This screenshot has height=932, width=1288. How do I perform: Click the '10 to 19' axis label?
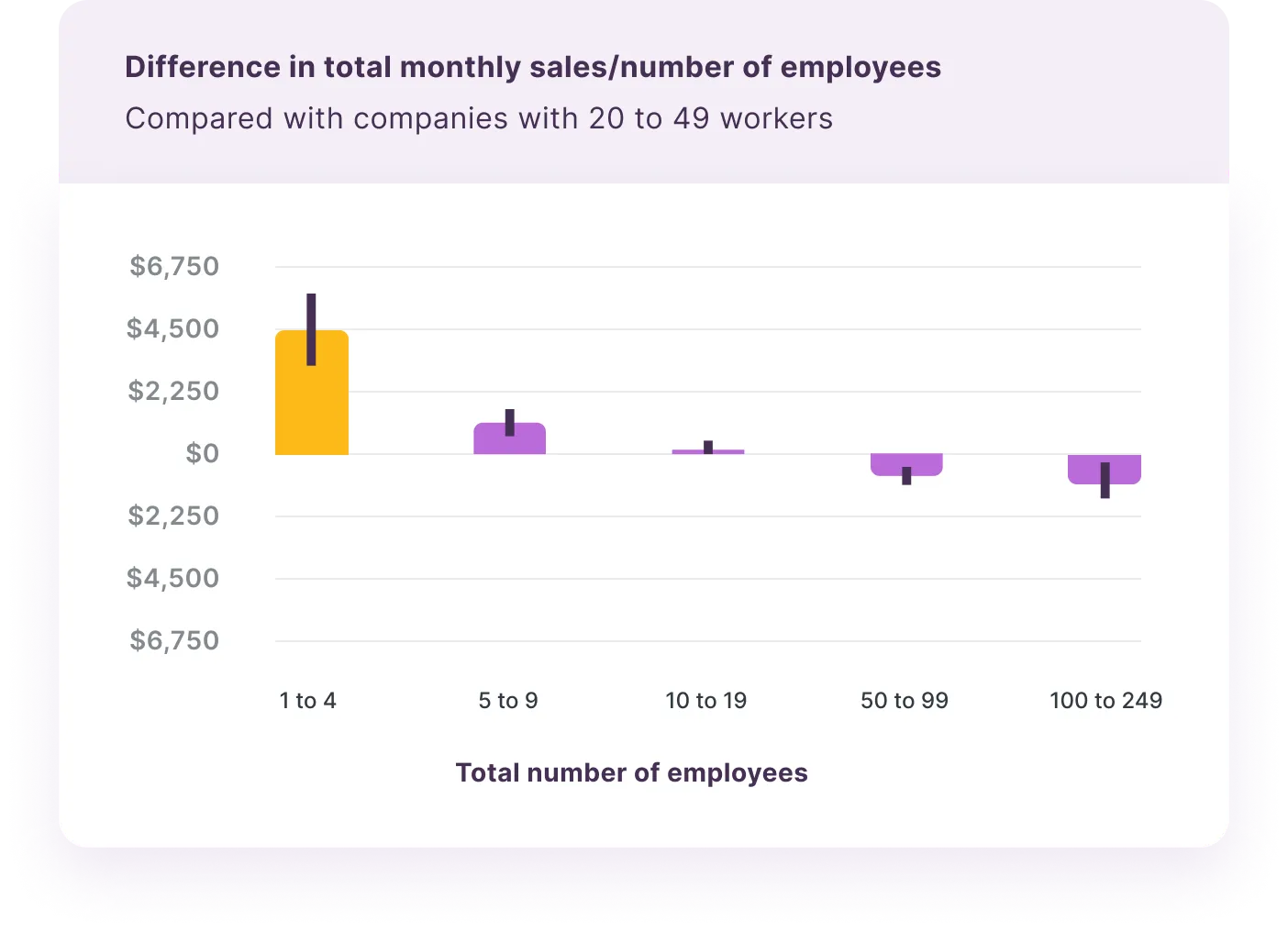pos(706,701)
